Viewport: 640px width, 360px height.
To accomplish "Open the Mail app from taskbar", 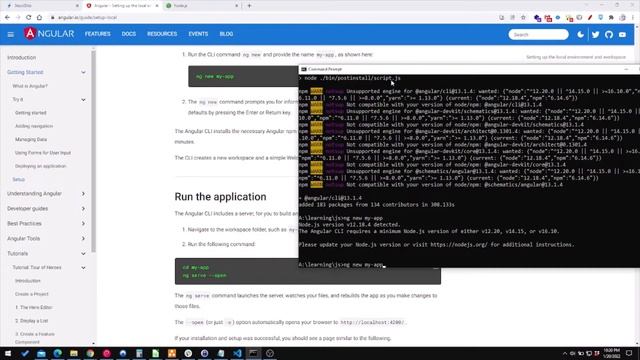I will click(x=41, y=353).
